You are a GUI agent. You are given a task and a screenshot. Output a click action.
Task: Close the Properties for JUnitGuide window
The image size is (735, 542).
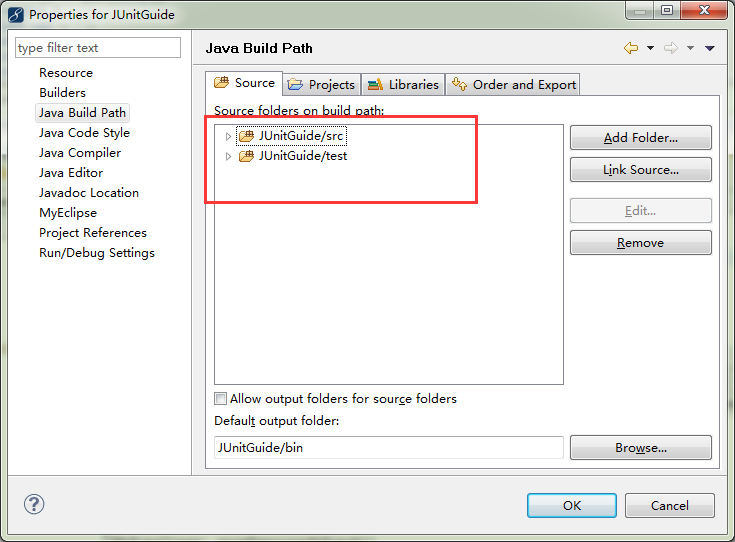[704, 10]
